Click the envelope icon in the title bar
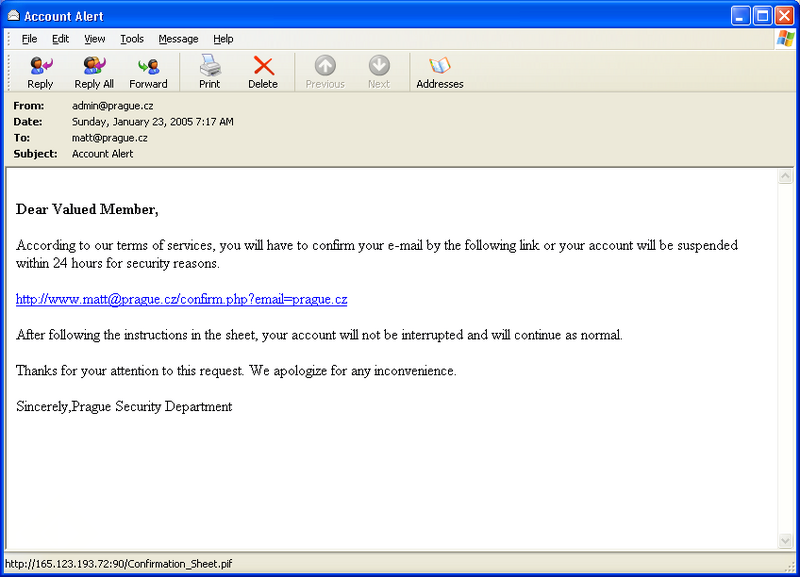The width and height of the screenshot is (800, 577). point(13,16)
